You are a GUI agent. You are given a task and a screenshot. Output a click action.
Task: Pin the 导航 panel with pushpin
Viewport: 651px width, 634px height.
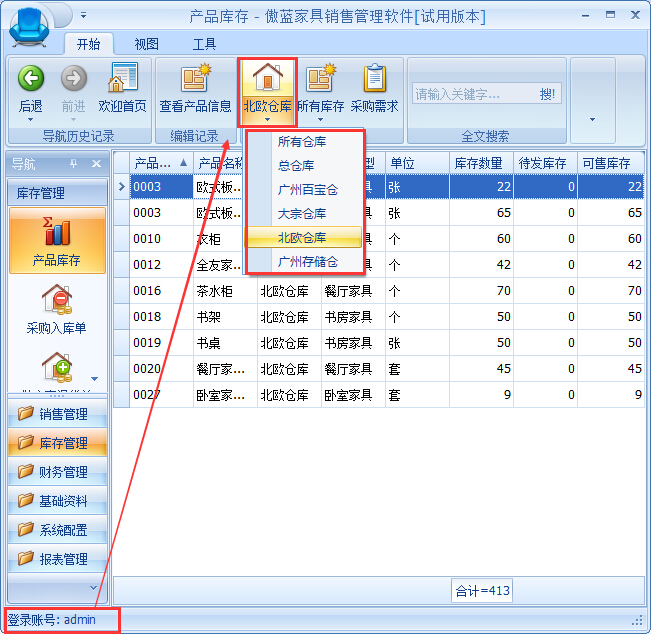coord(73,164)
